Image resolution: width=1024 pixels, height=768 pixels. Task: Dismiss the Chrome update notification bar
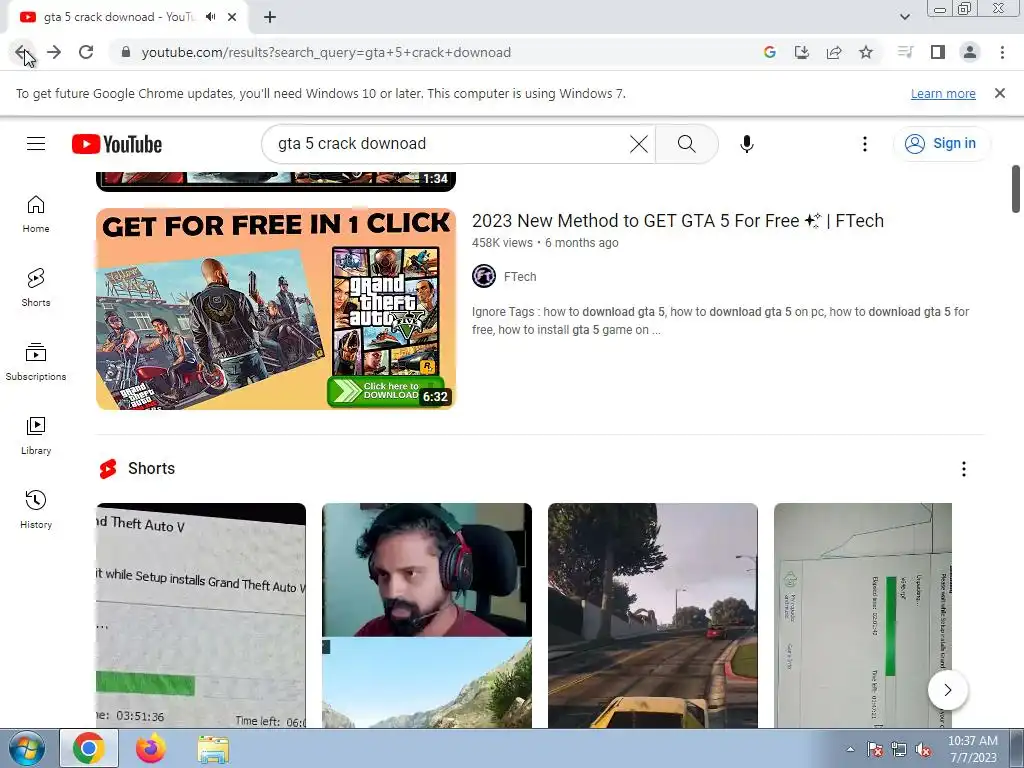[1000, 93]
